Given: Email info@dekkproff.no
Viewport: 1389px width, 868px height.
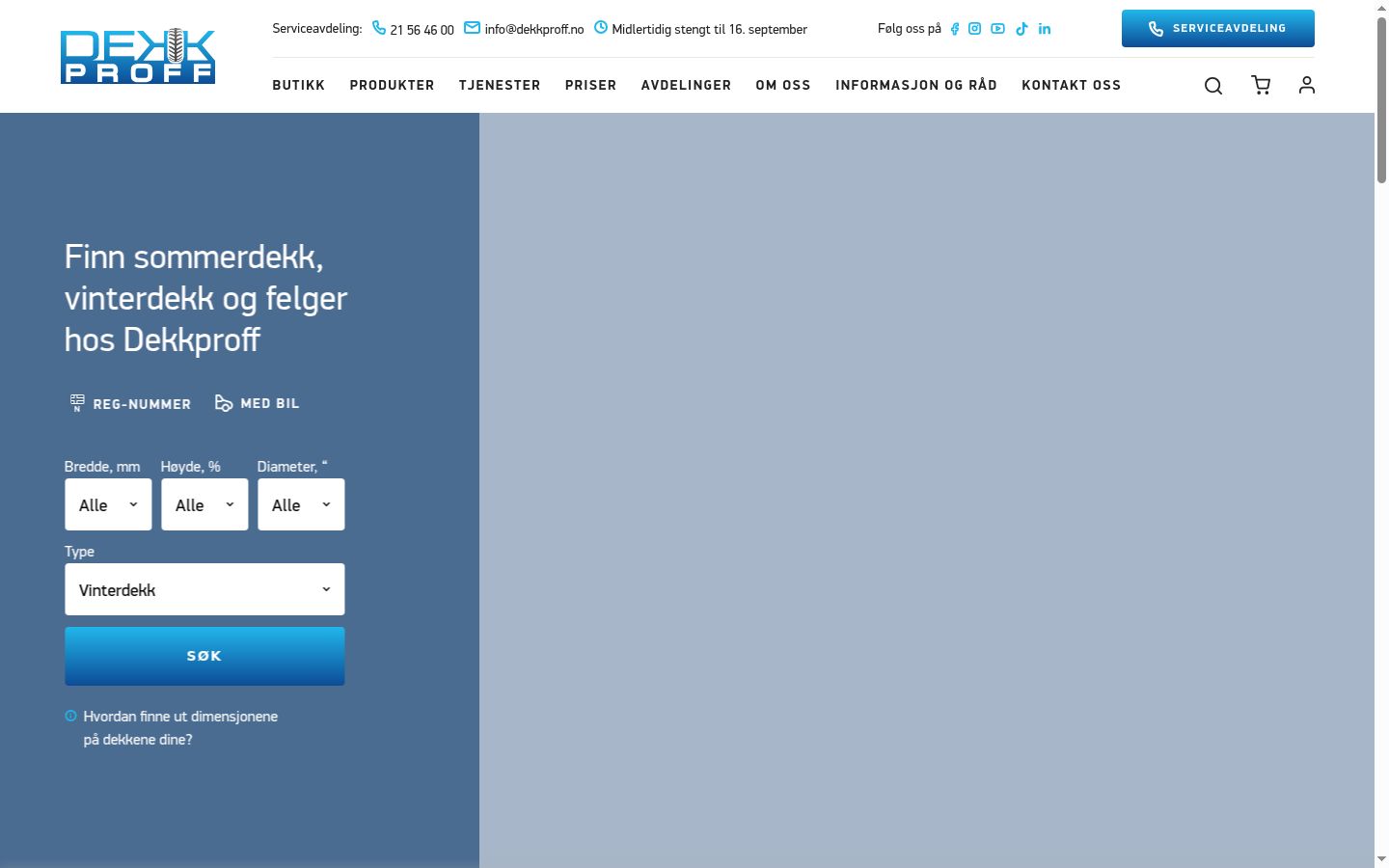Looking at the screenshot, I should tap(524, 29).
